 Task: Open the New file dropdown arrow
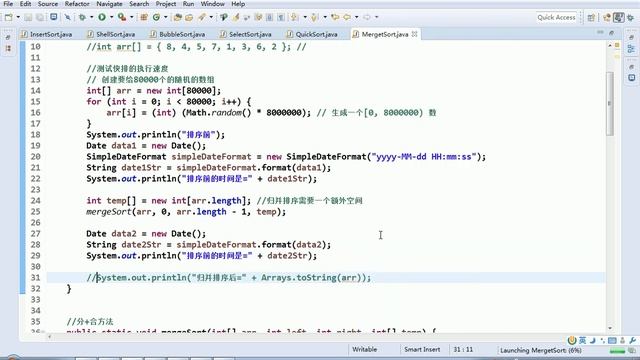[x=18, y=17]
